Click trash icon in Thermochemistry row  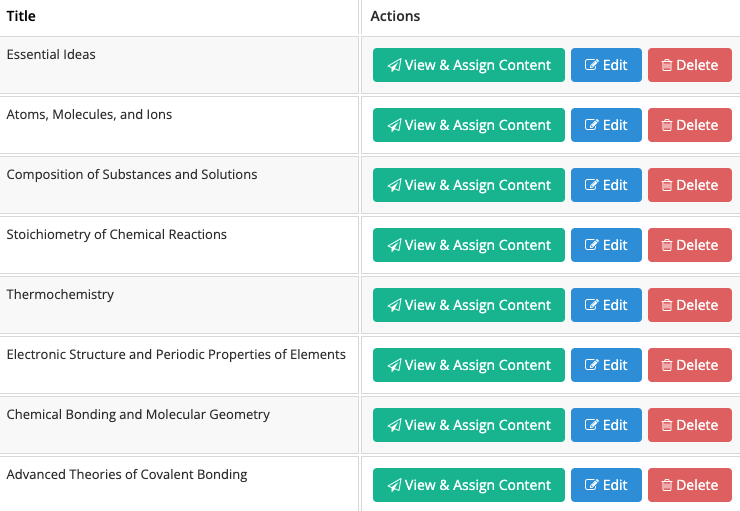tap(666, 305)
